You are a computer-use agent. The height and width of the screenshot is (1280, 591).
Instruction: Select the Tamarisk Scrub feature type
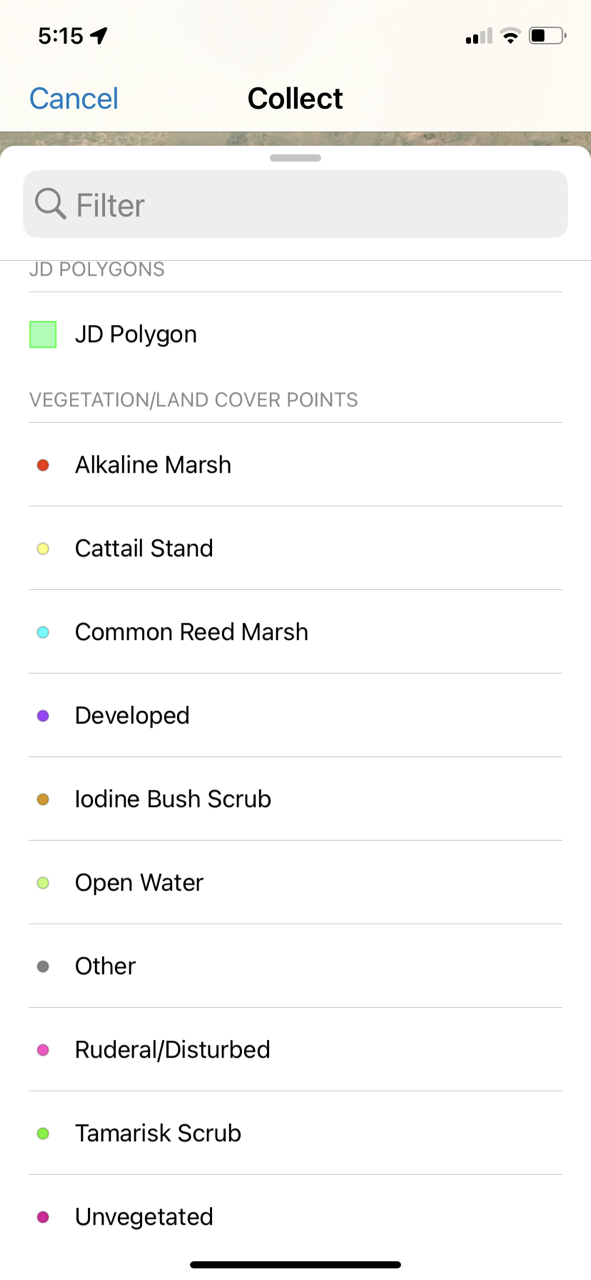pos(157,1132)
